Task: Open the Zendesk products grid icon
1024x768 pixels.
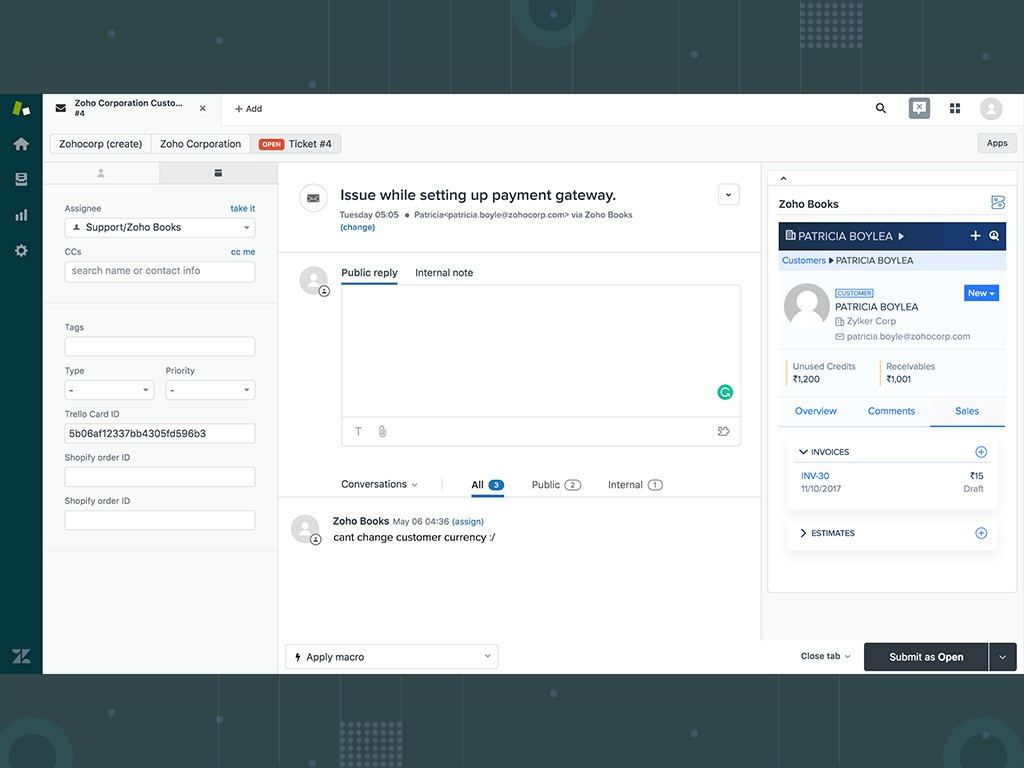Action: tap(955, 108)
